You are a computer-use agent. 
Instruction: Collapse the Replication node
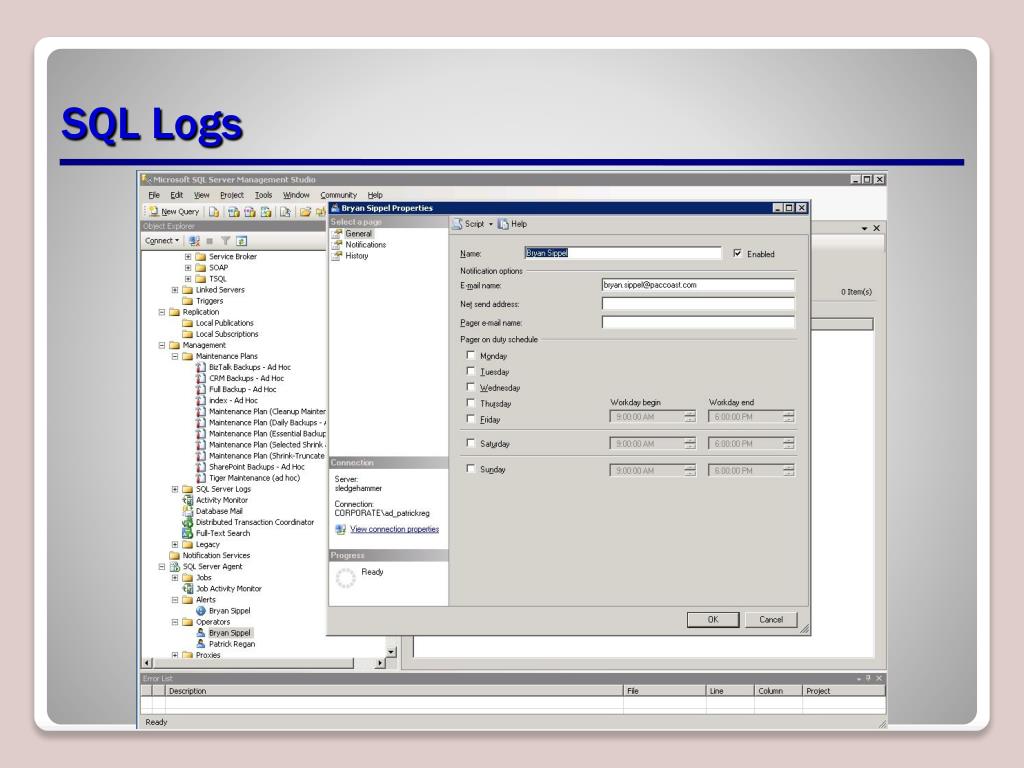coord(162,312)
